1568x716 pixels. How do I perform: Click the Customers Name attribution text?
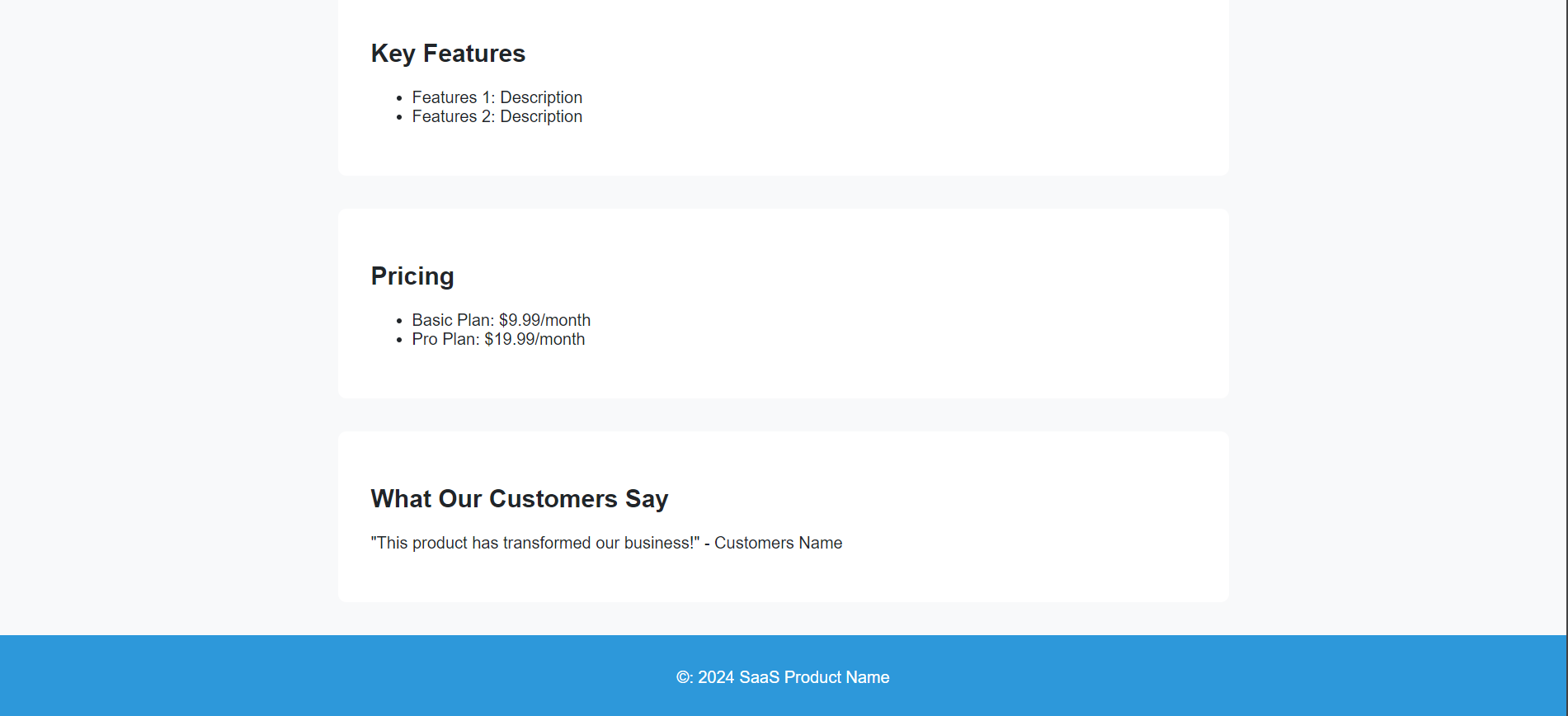coord(778,543)
